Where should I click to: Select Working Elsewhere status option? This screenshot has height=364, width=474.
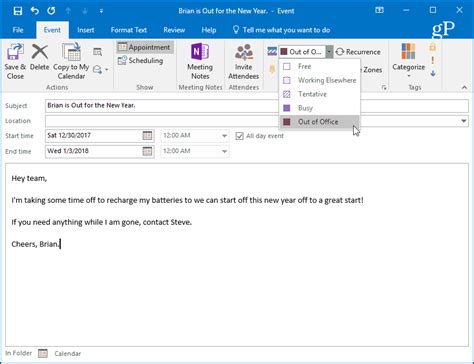point(320,80)
